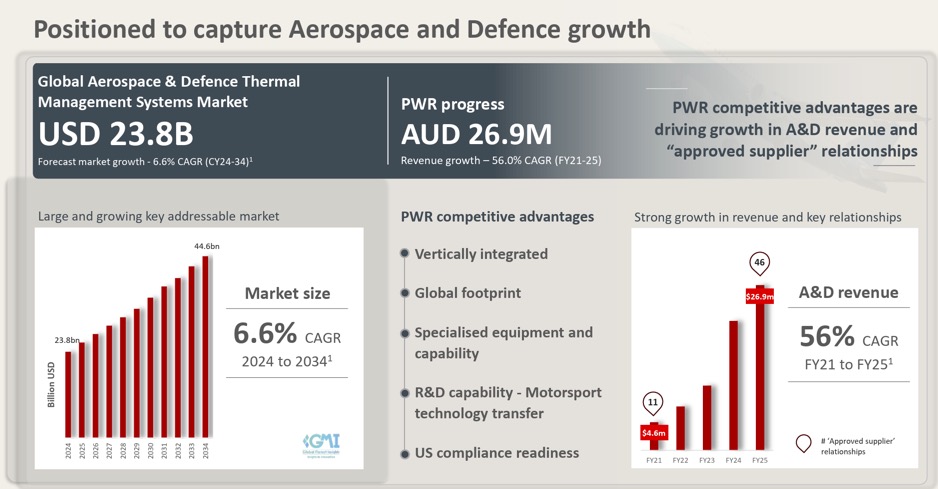
Task: Select the FY24 revenue bar
Action: [x=733, y=384]
